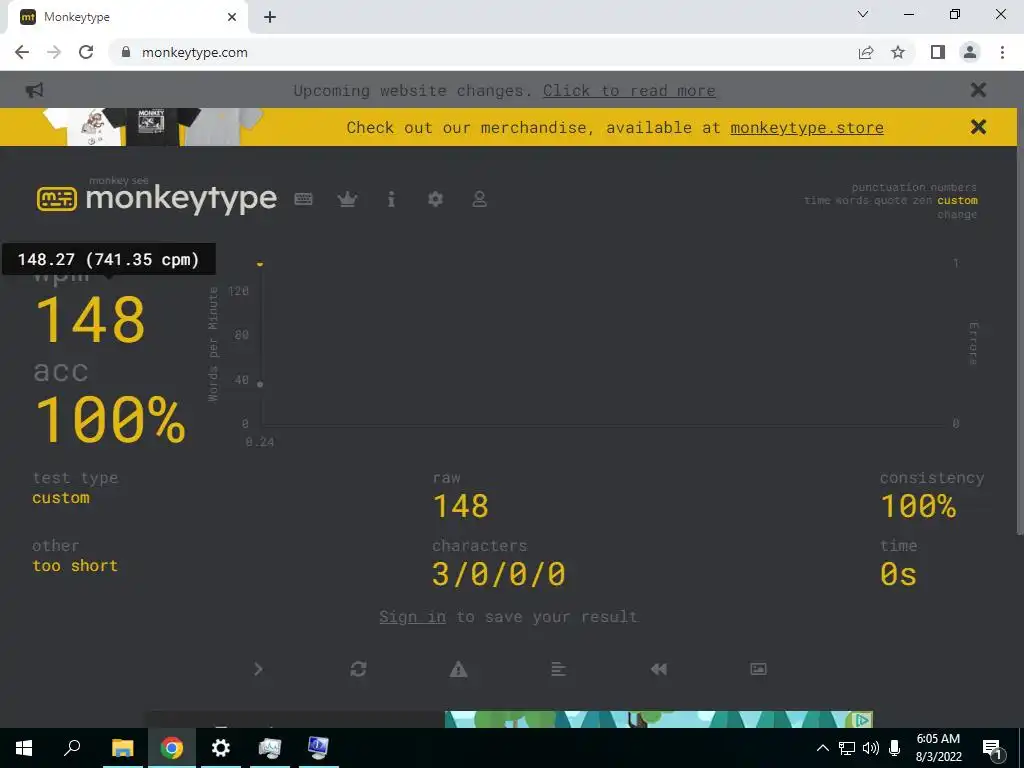
Task: Click the raw 148 value
Action: pyautogui.click(x=460, y=506)
